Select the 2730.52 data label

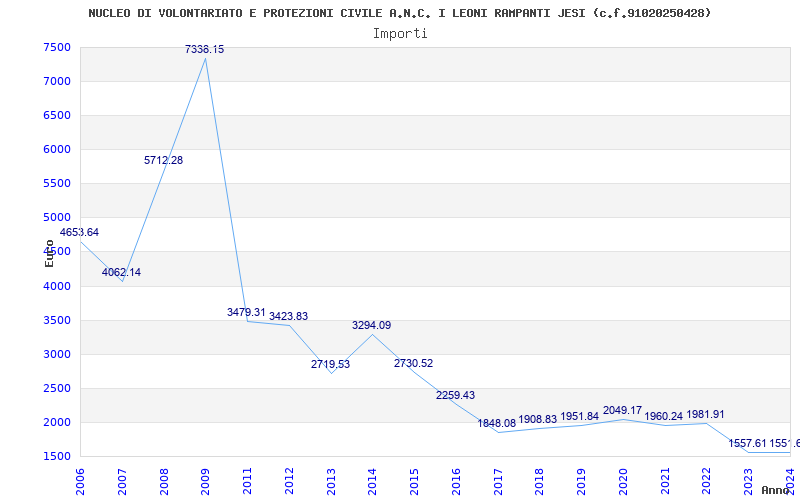[413, 363]
